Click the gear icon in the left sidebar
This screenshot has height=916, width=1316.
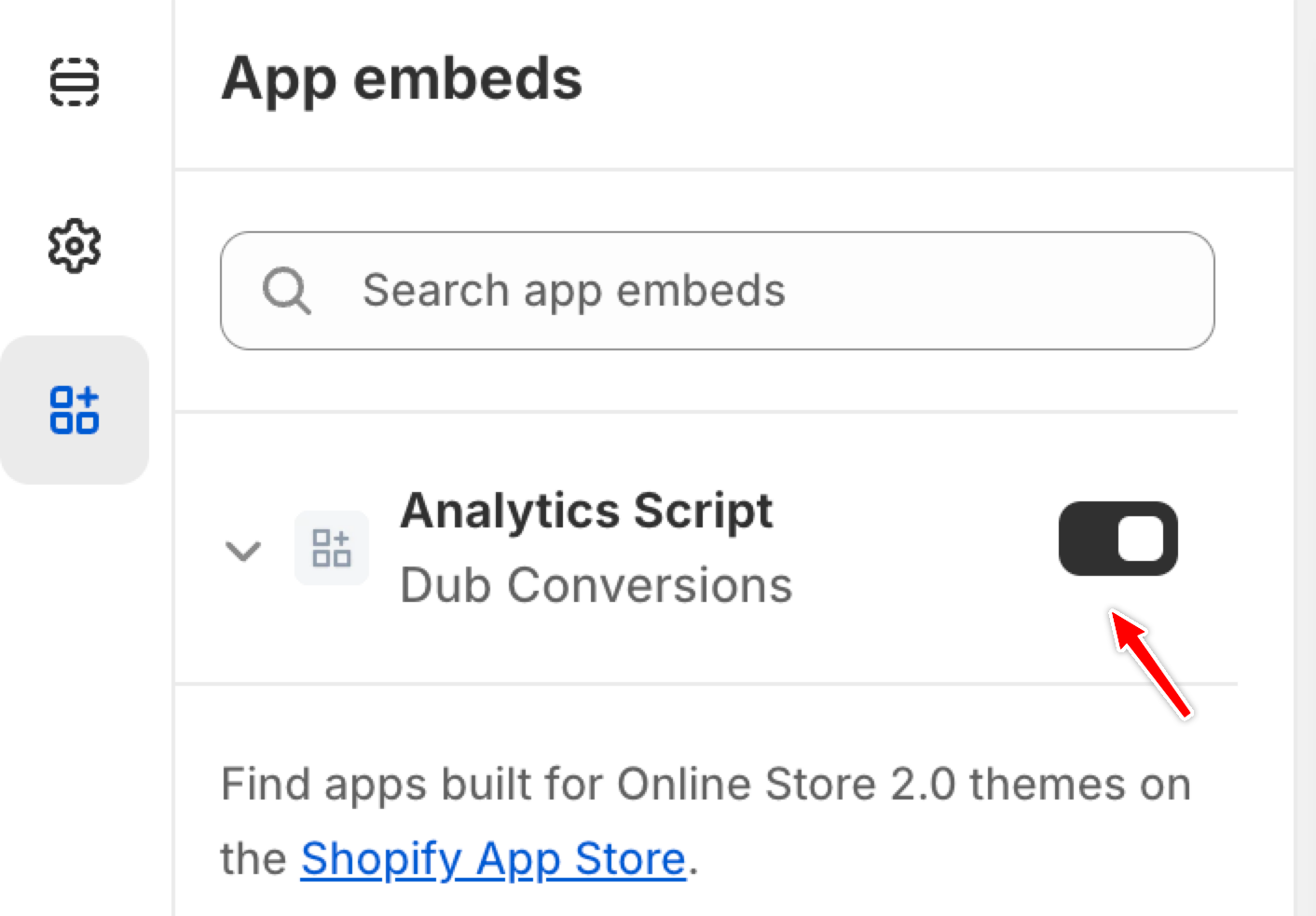[75, 246]
